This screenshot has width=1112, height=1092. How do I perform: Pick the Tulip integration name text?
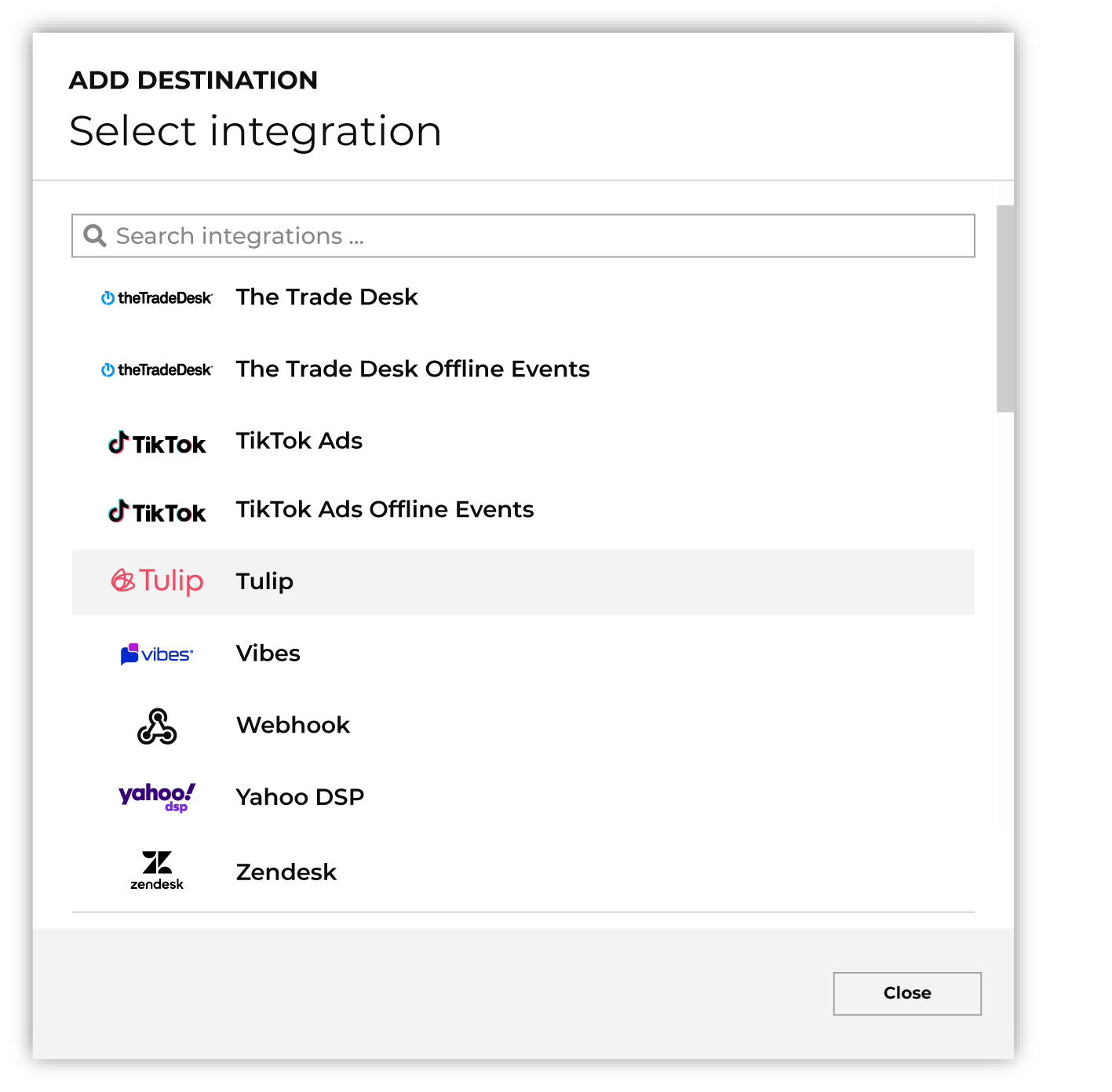pyautogui.click(x=264, y=582)
